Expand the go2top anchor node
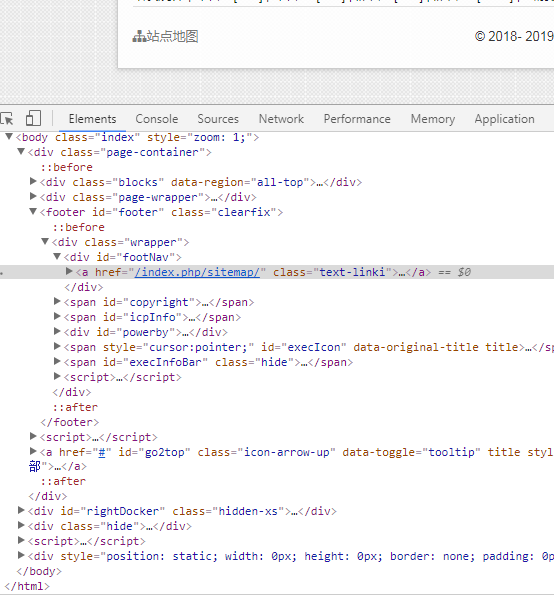The height and width of the screenshot is (597, 554). pos(33,452)
